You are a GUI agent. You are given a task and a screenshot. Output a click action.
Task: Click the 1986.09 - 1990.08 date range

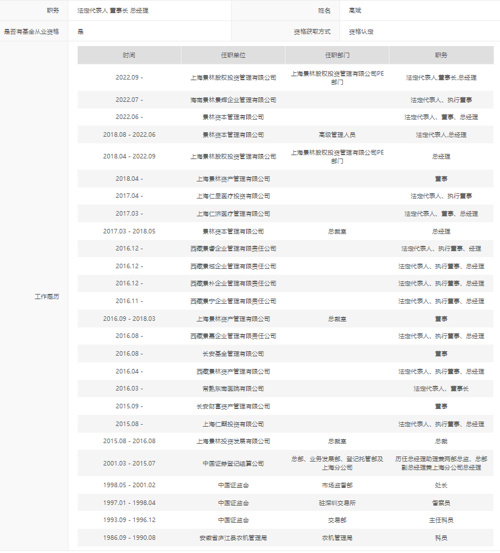tap(129, 538)
